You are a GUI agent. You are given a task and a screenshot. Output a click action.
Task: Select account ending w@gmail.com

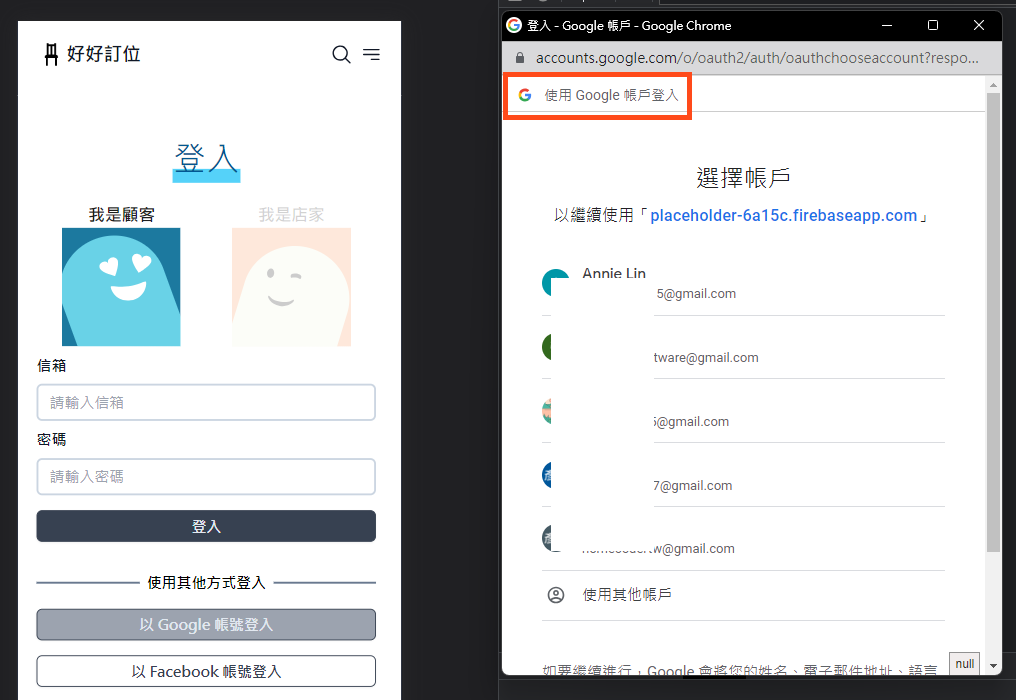coord(743,539)
